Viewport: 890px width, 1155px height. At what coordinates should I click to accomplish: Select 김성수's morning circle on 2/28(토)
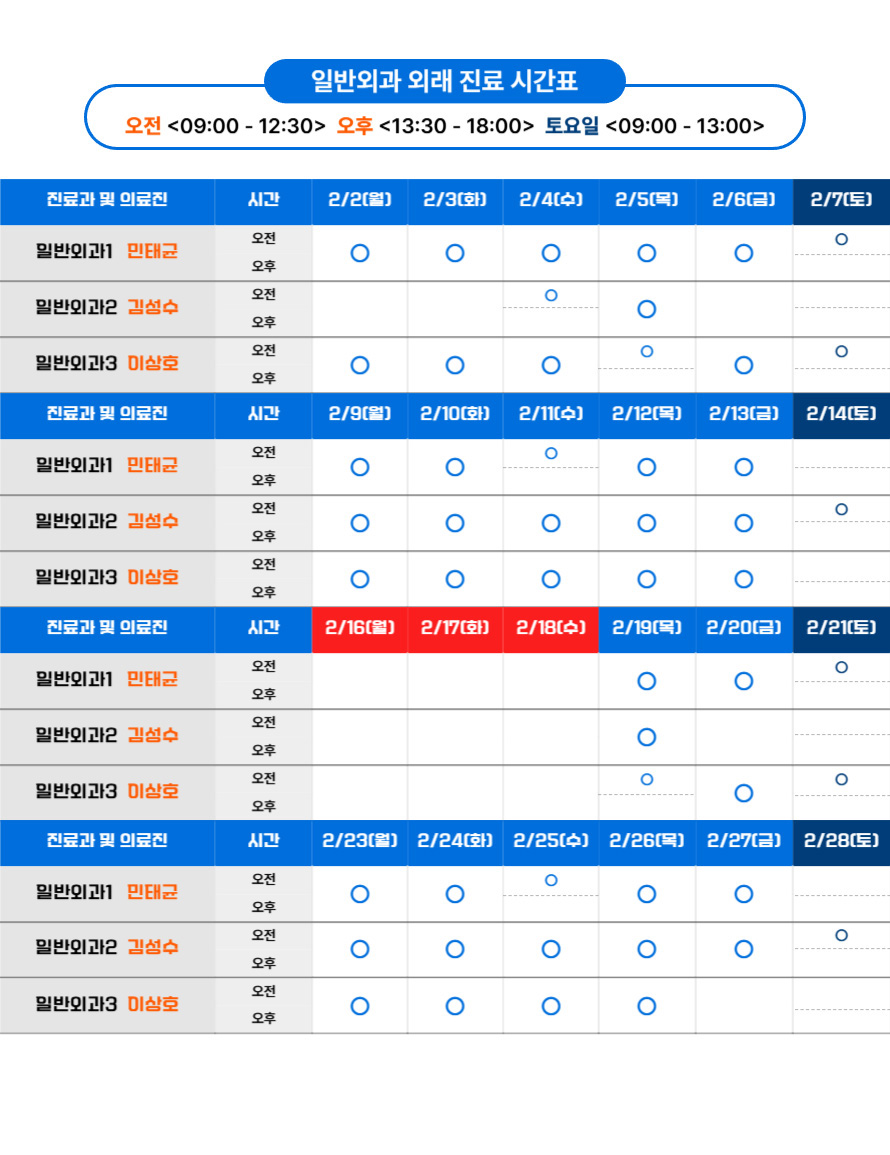pyautogui.click(x=841, y=935)
